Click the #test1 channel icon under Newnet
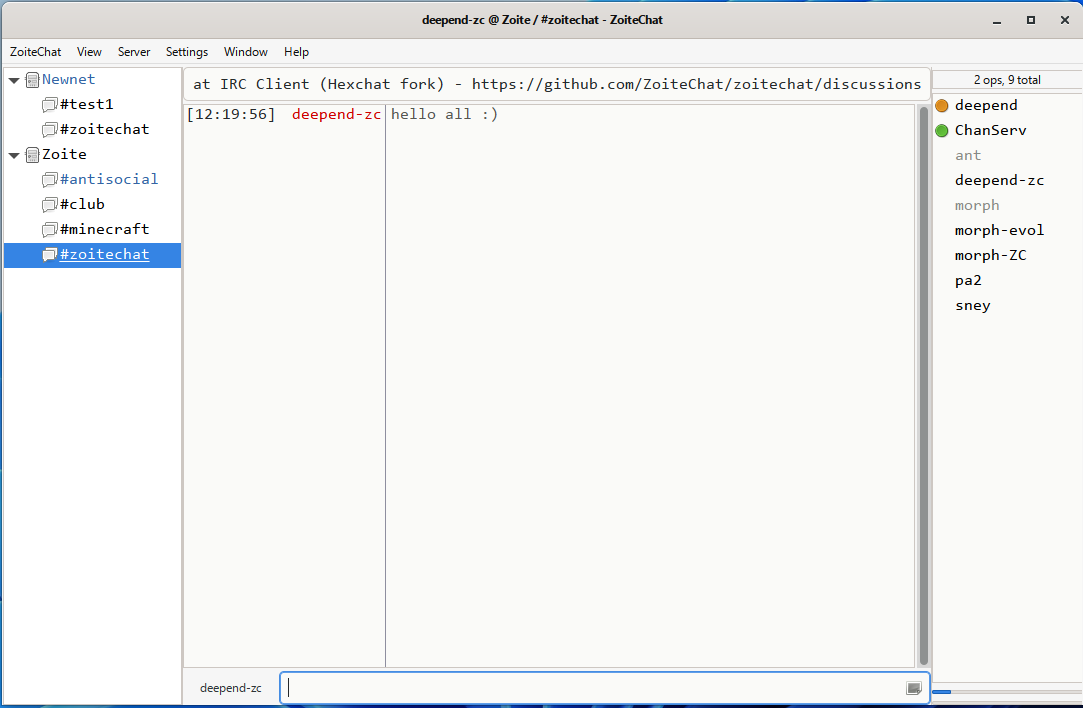 tap(49, 104)
